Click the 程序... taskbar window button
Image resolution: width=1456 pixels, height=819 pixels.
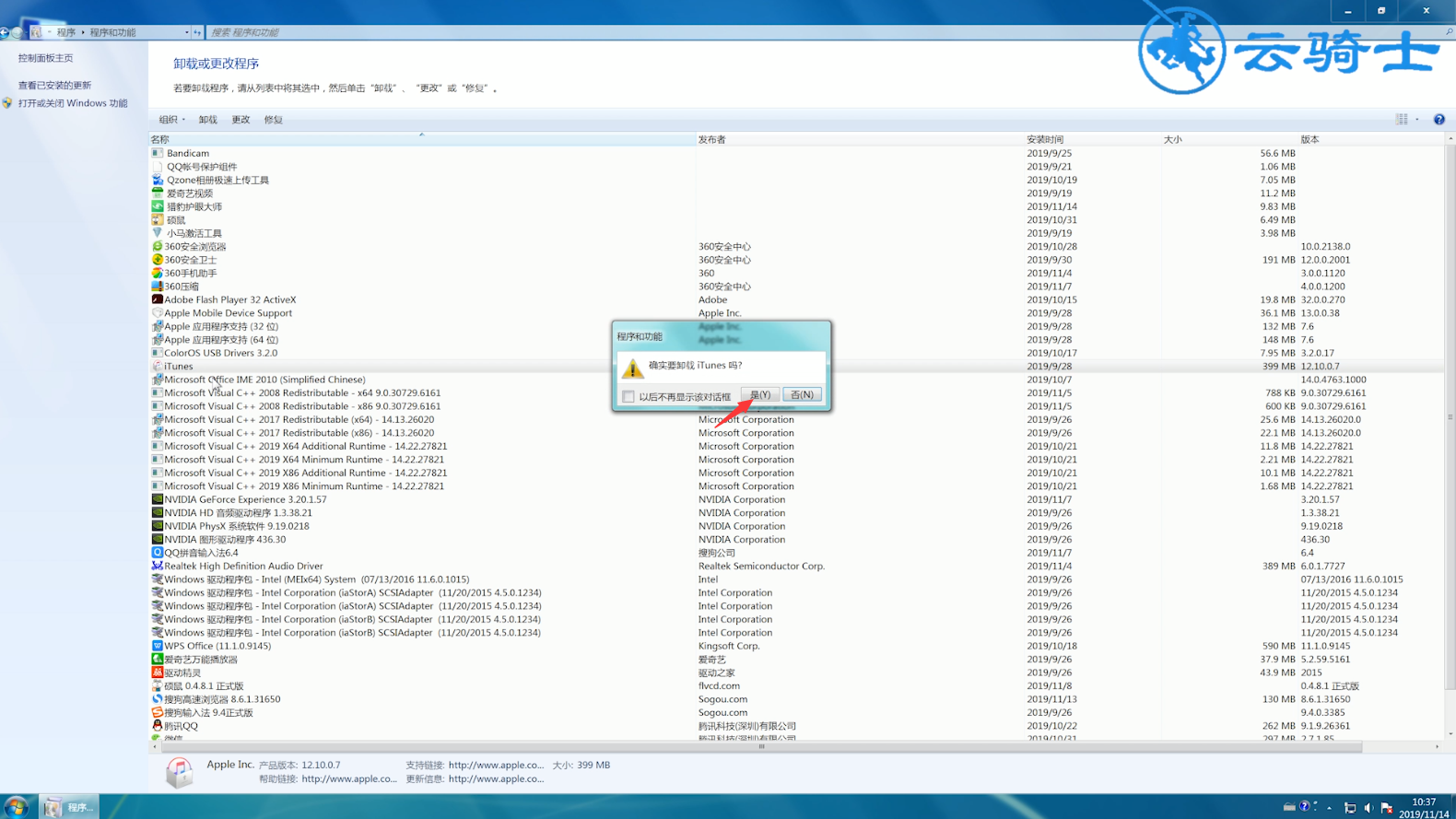68,807
